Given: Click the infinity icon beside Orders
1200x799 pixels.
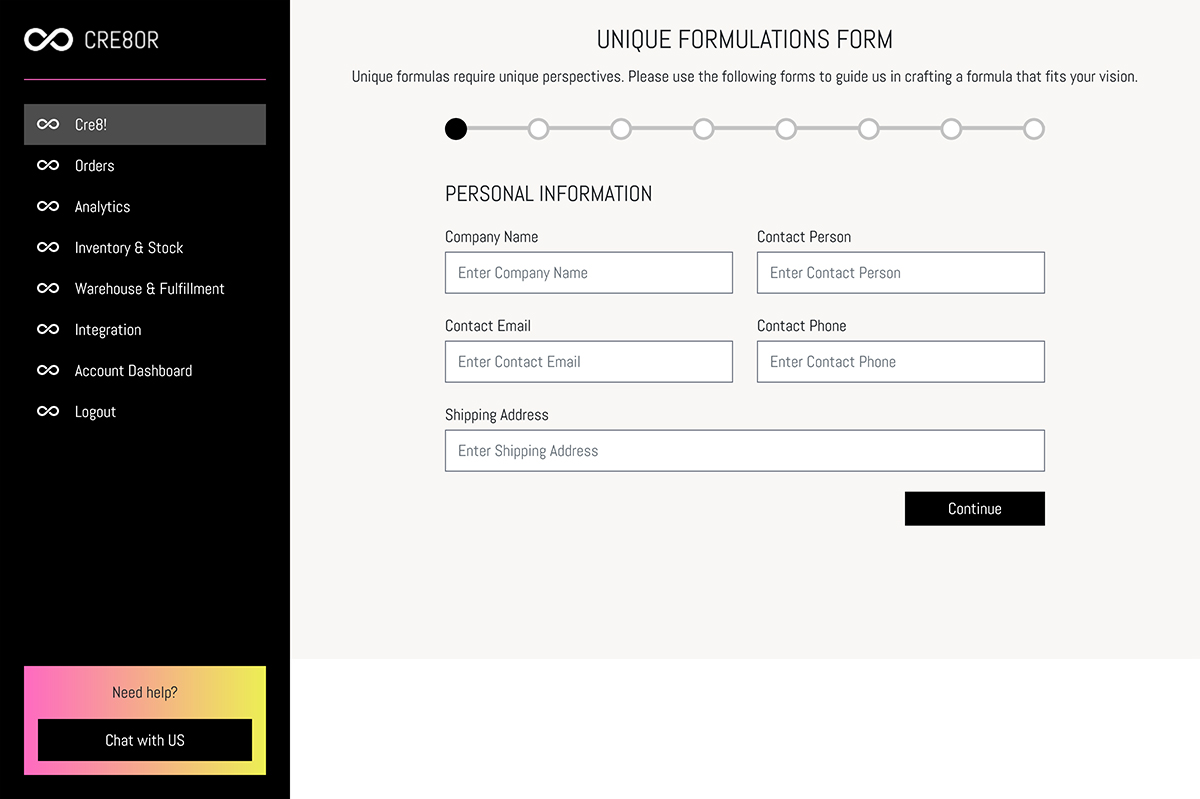Looking at the screenshot, I should pyautogui.click(x=48, y=166).
